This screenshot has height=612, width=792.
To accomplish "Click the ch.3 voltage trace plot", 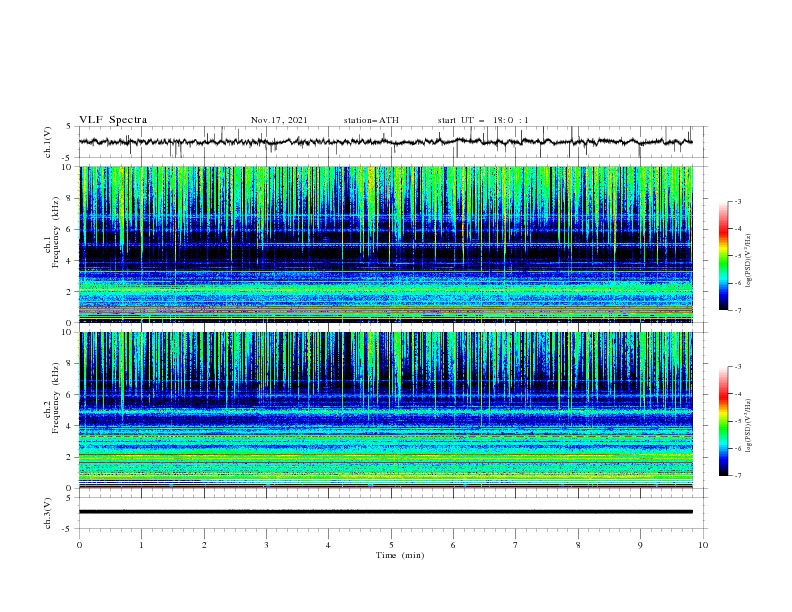I will (x=393, y=513).
